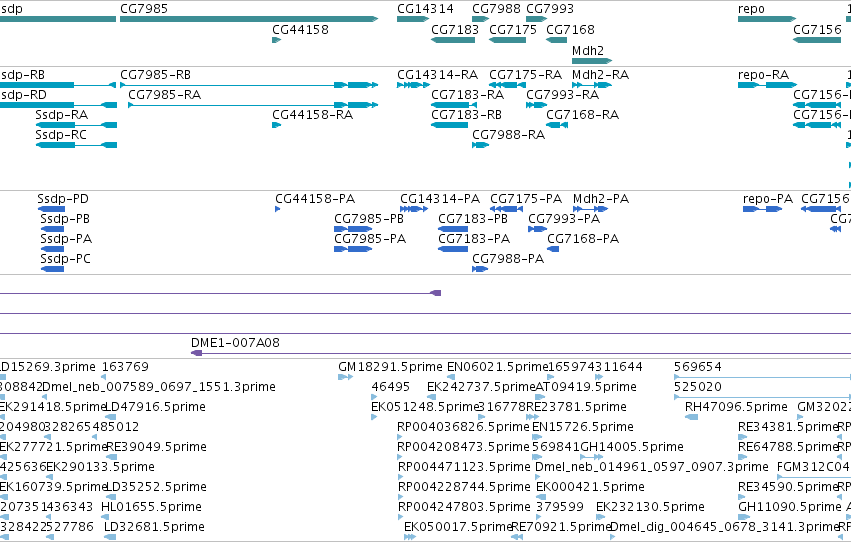Select the RP004228744.5prime EST

401,497
